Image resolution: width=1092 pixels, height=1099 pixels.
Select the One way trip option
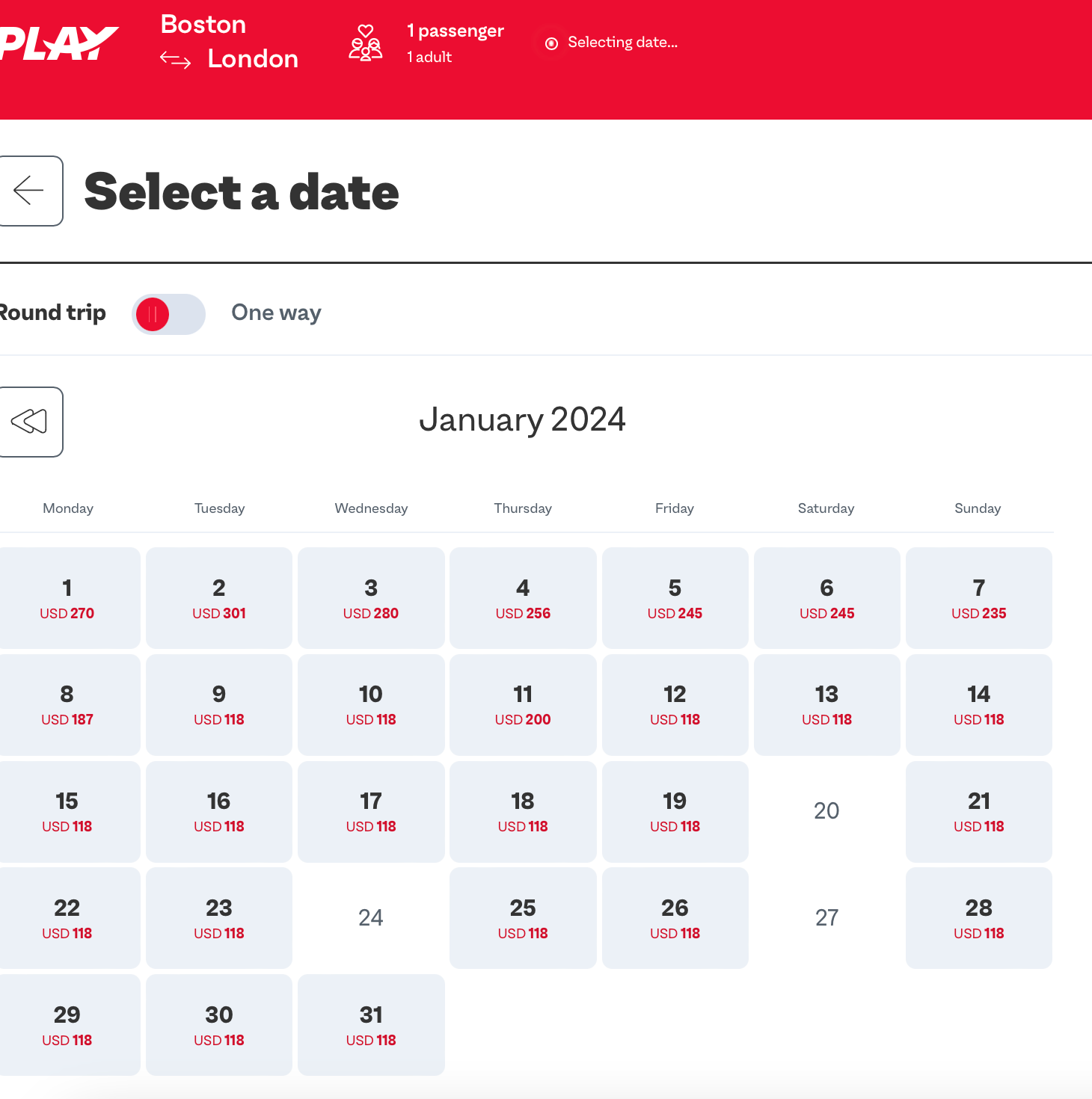pyautogui.click(x=276, y=313)
